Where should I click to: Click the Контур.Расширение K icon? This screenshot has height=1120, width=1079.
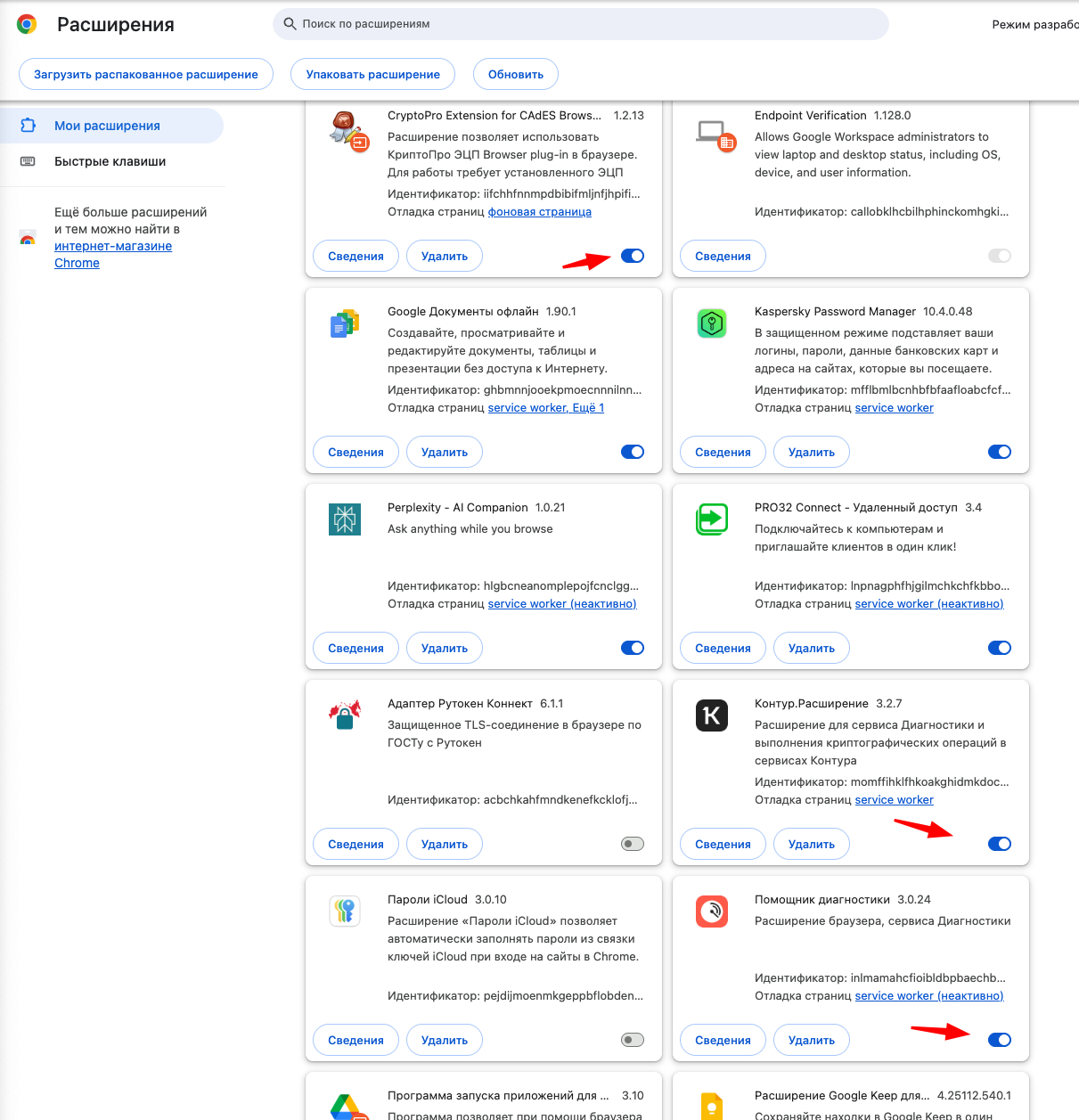[x=712, y=715]
